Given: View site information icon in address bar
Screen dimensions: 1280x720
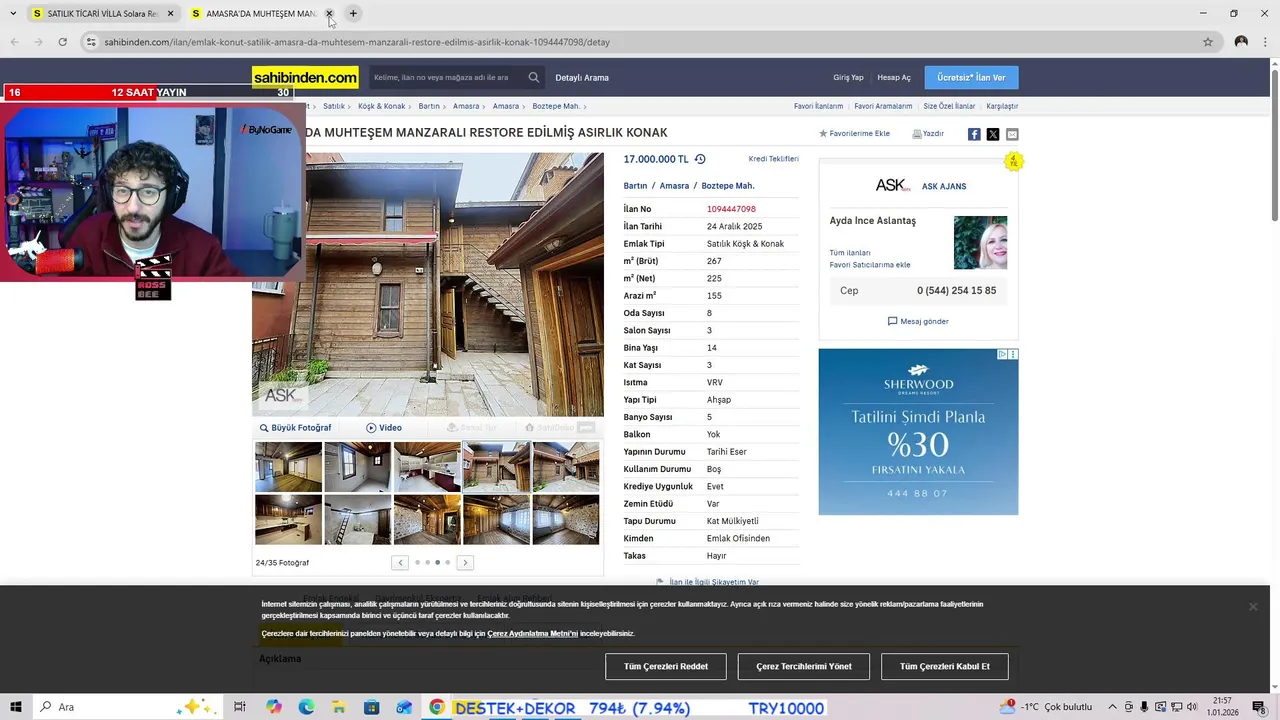Looking at the screenshot, I should click(91, 42).
